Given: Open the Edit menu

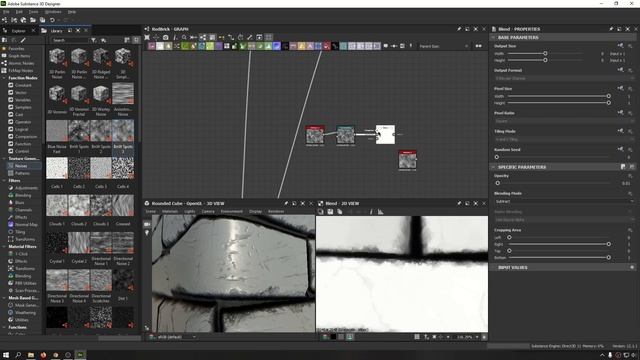Looking at the screenshot, I should [x=19, y=12].
